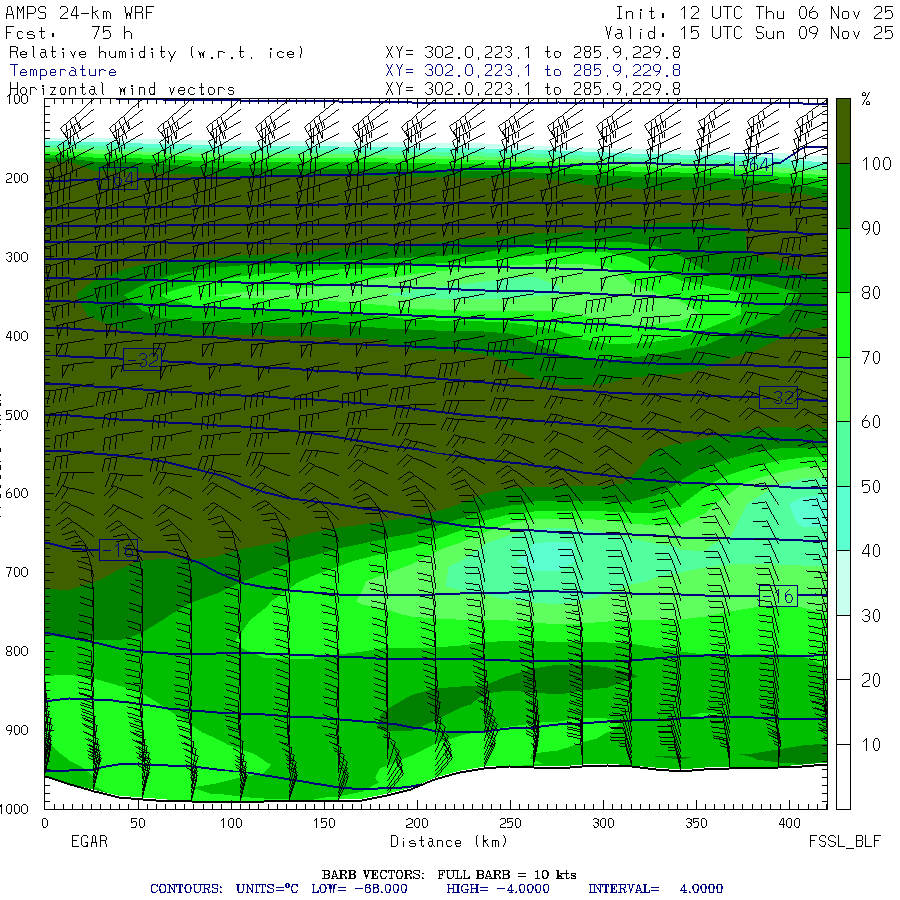Click the turquoise 40-50 colorbar segment
The width and height of the screenshot is (900, 900).
(843, 518)
